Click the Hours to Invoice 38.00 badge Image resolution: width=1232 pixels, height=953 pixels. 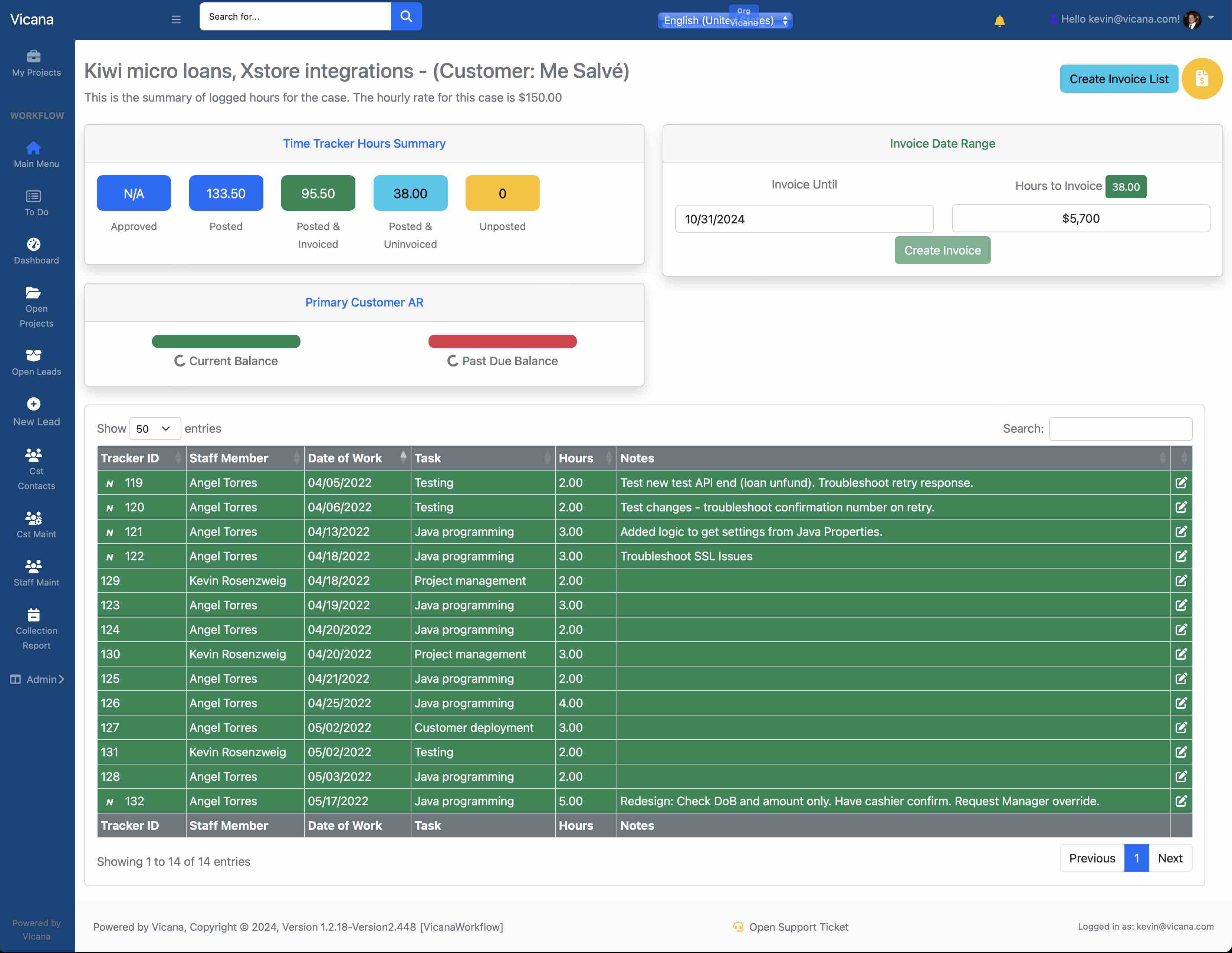[x=1126, y=187]
